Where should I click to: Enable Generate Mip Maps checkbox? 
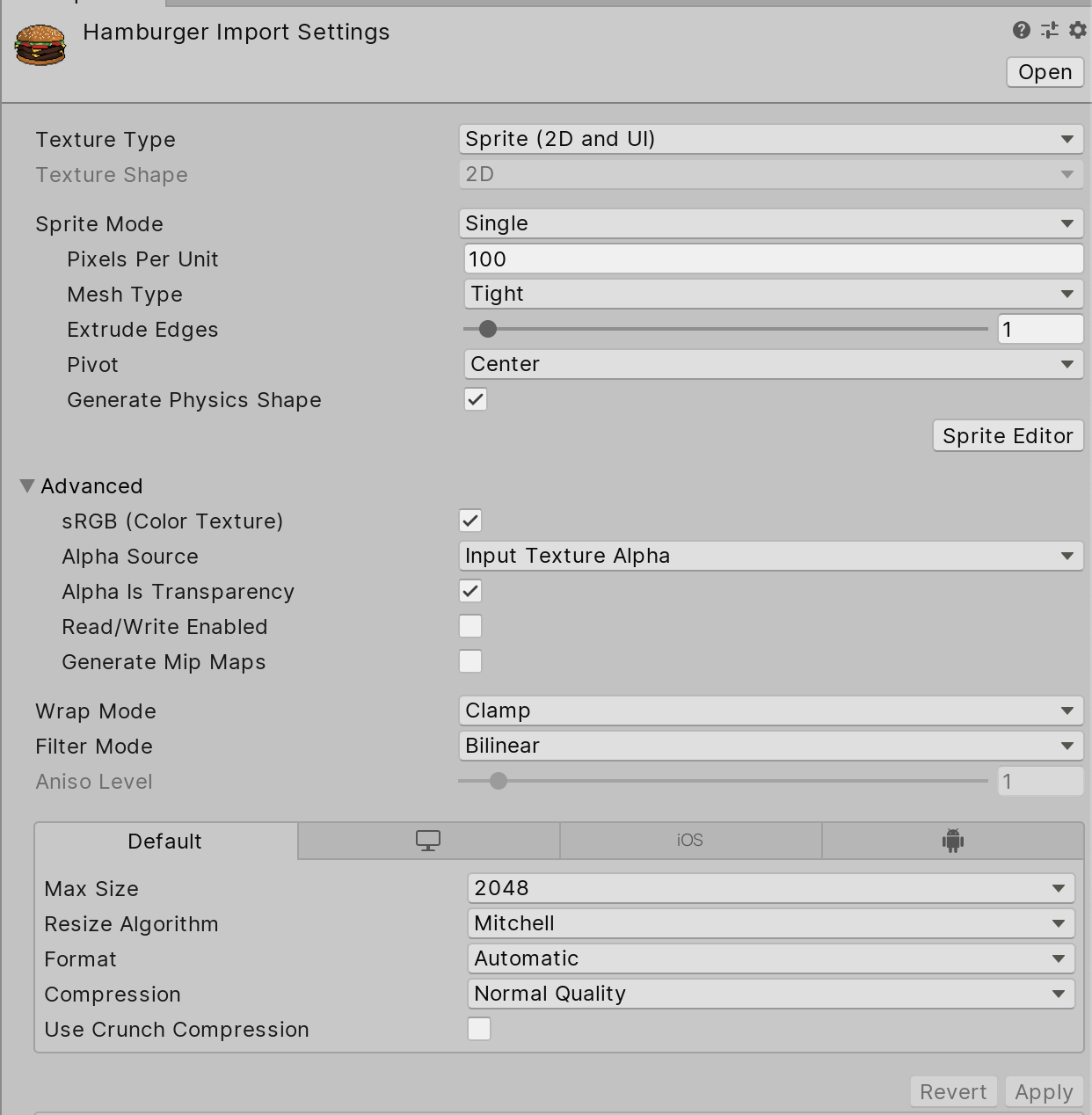click(470, 661)
